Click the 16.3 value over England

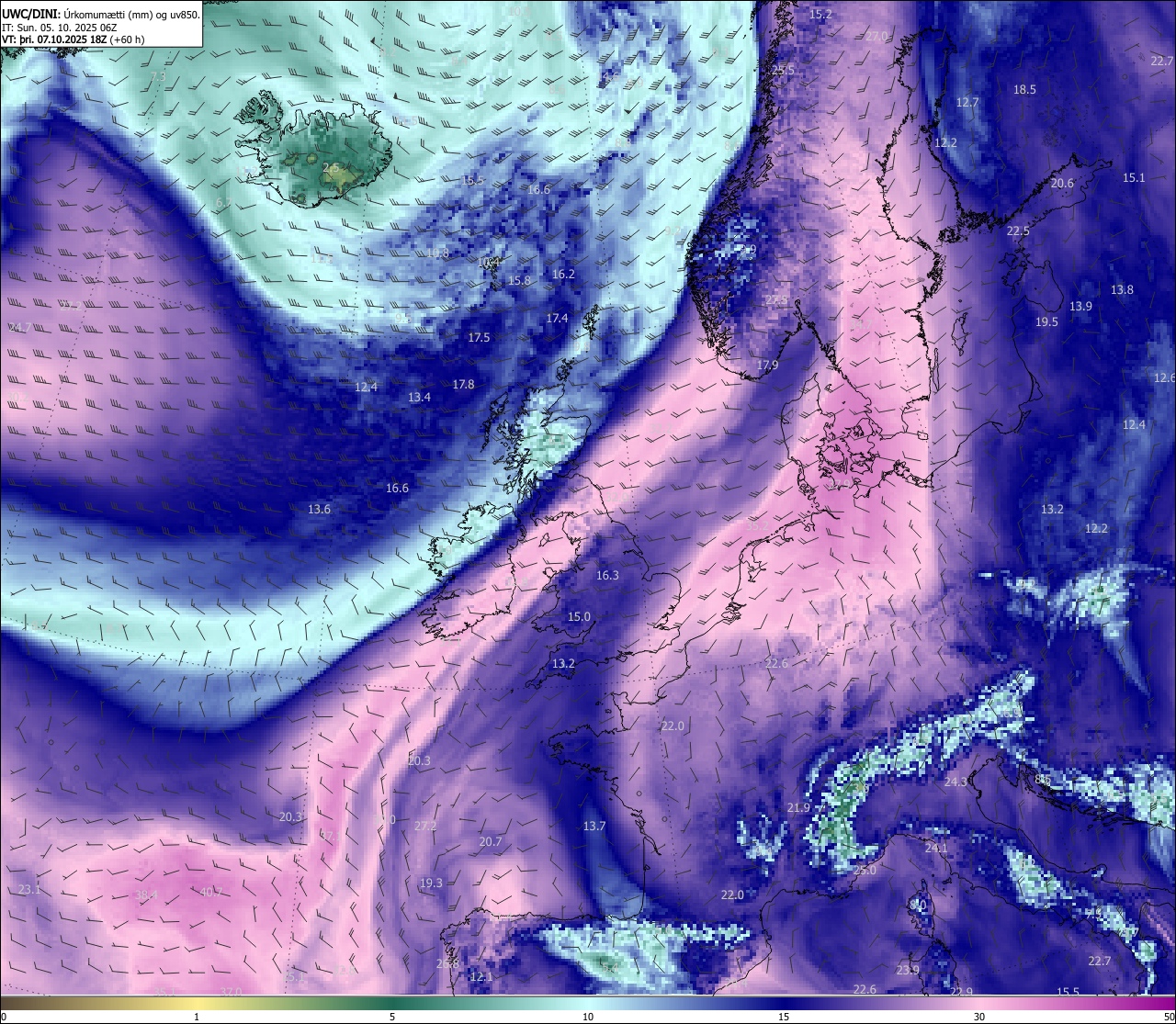tap(607, 576)
